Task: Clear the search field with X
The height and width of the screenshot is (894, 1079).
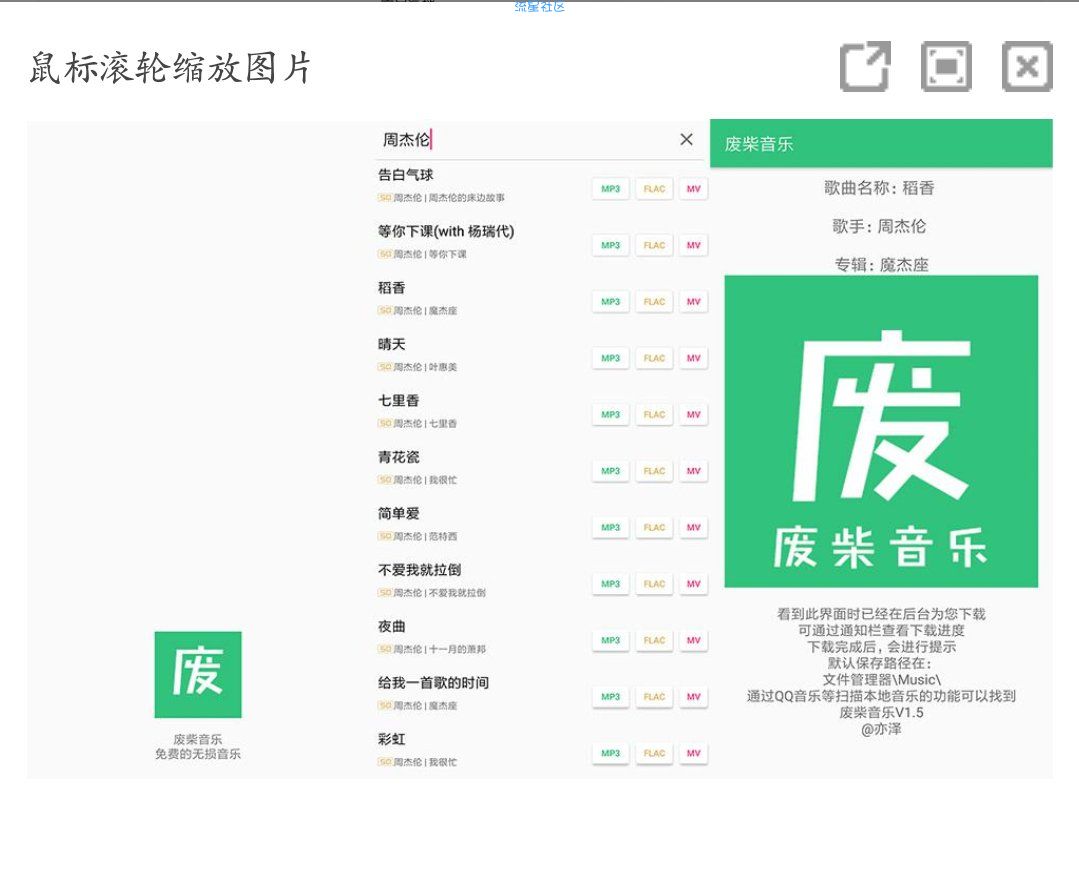Action: [686, 139]
